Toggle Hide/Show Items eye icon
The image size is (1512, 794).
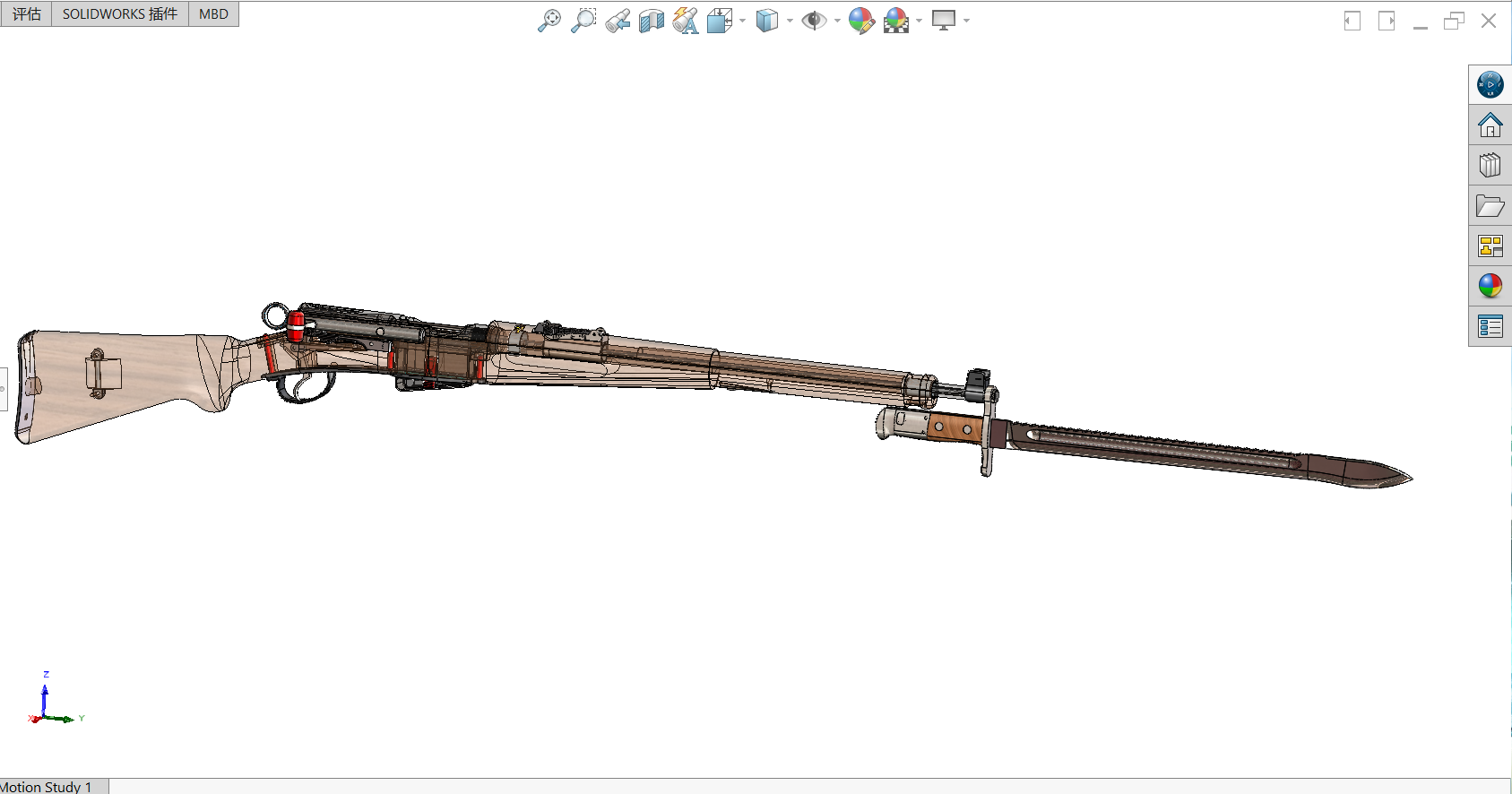click(x=814, y=20)
